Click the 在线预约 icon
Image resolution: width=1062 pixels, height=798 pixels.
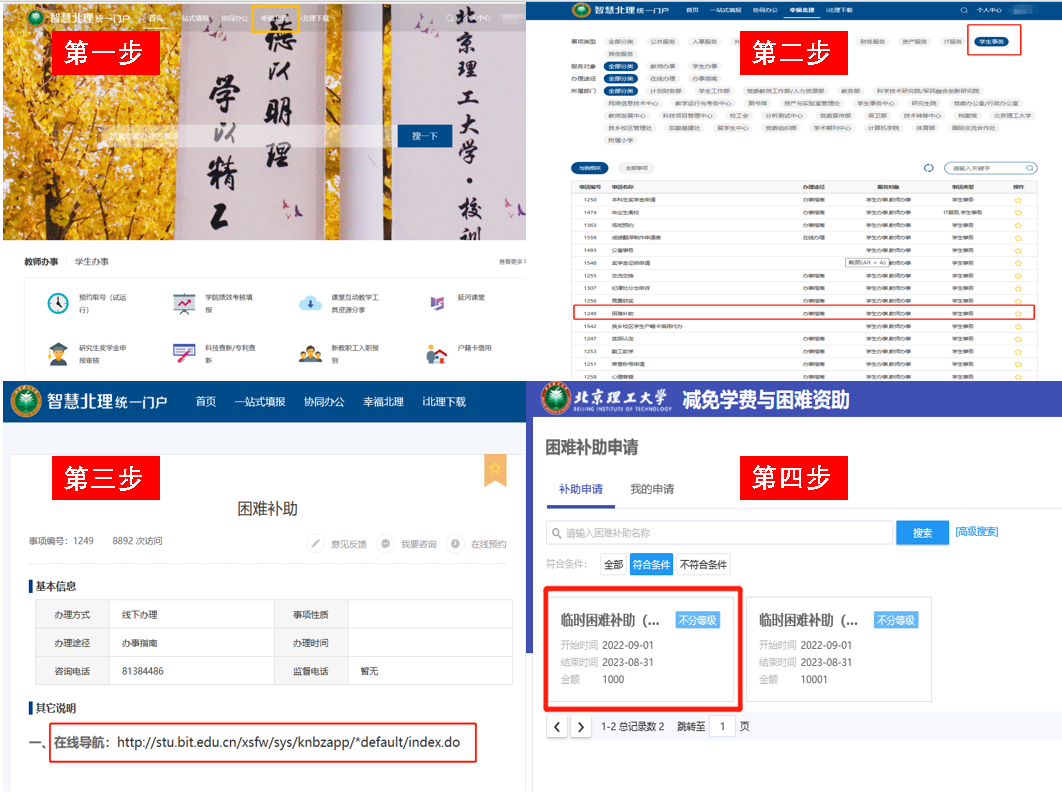pos(455,543)
